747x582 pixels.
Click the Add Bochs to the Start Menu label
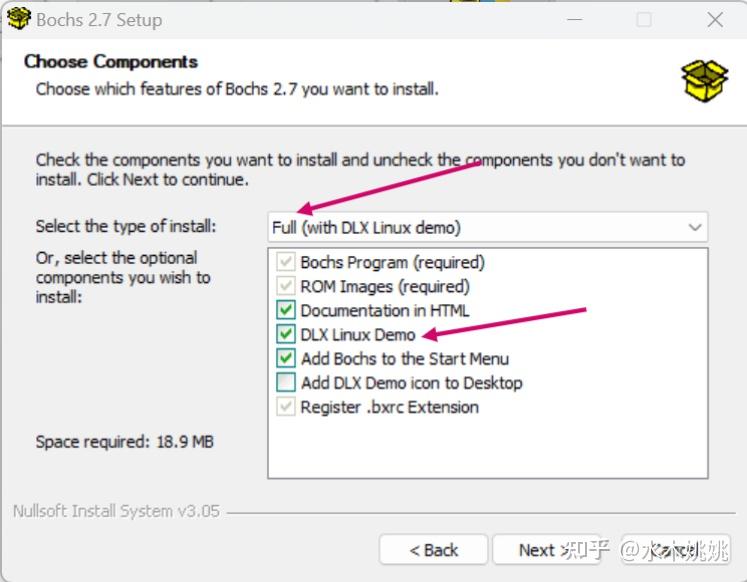click(404, 359)
